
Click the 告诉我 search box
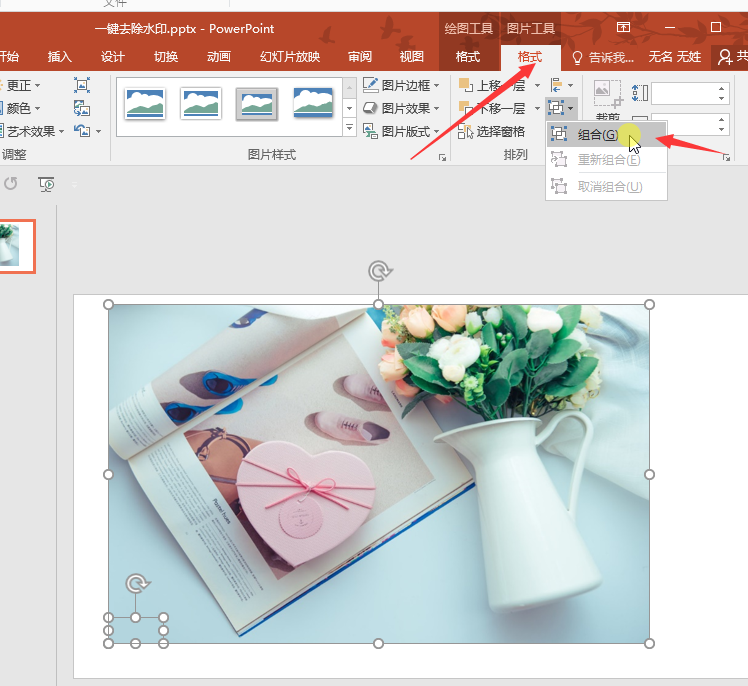point(603,57)
